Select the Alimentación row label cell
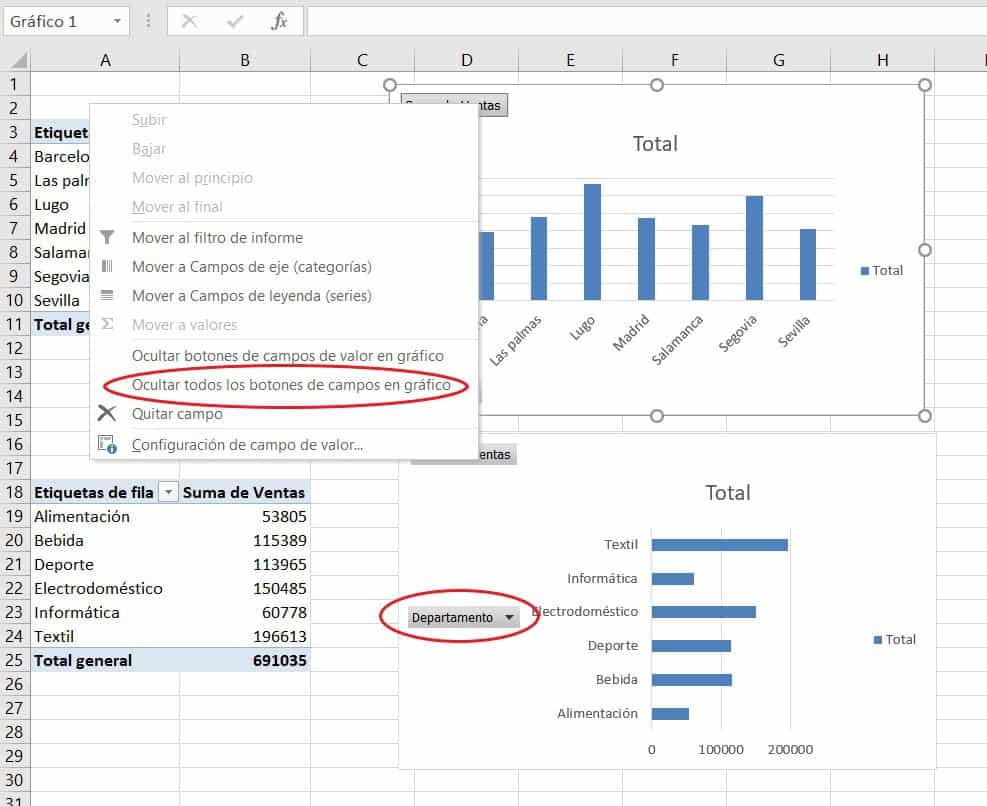This screenshot has width=987, height=806. click(105, 516)
